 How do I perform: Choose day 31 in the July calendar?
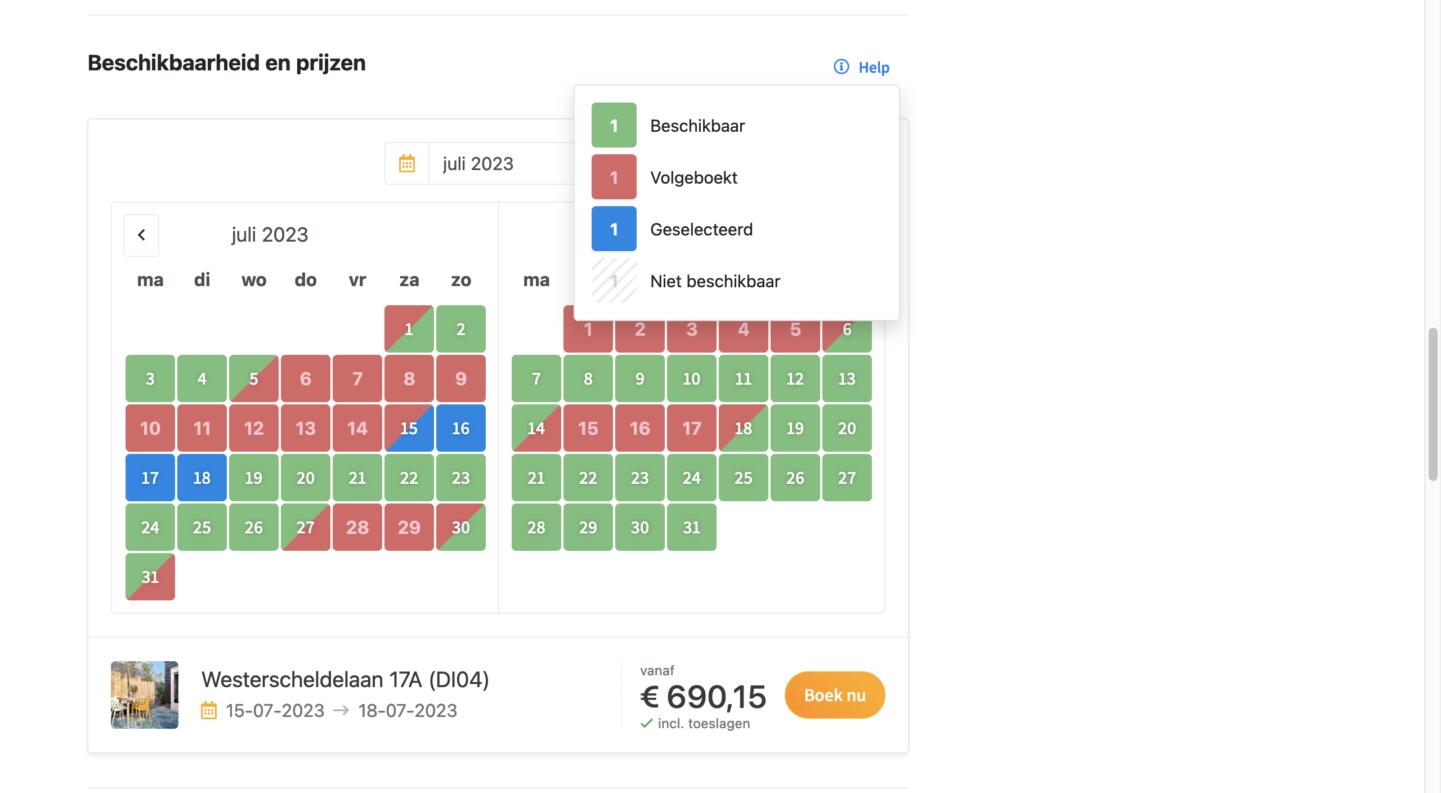(150, 577)
